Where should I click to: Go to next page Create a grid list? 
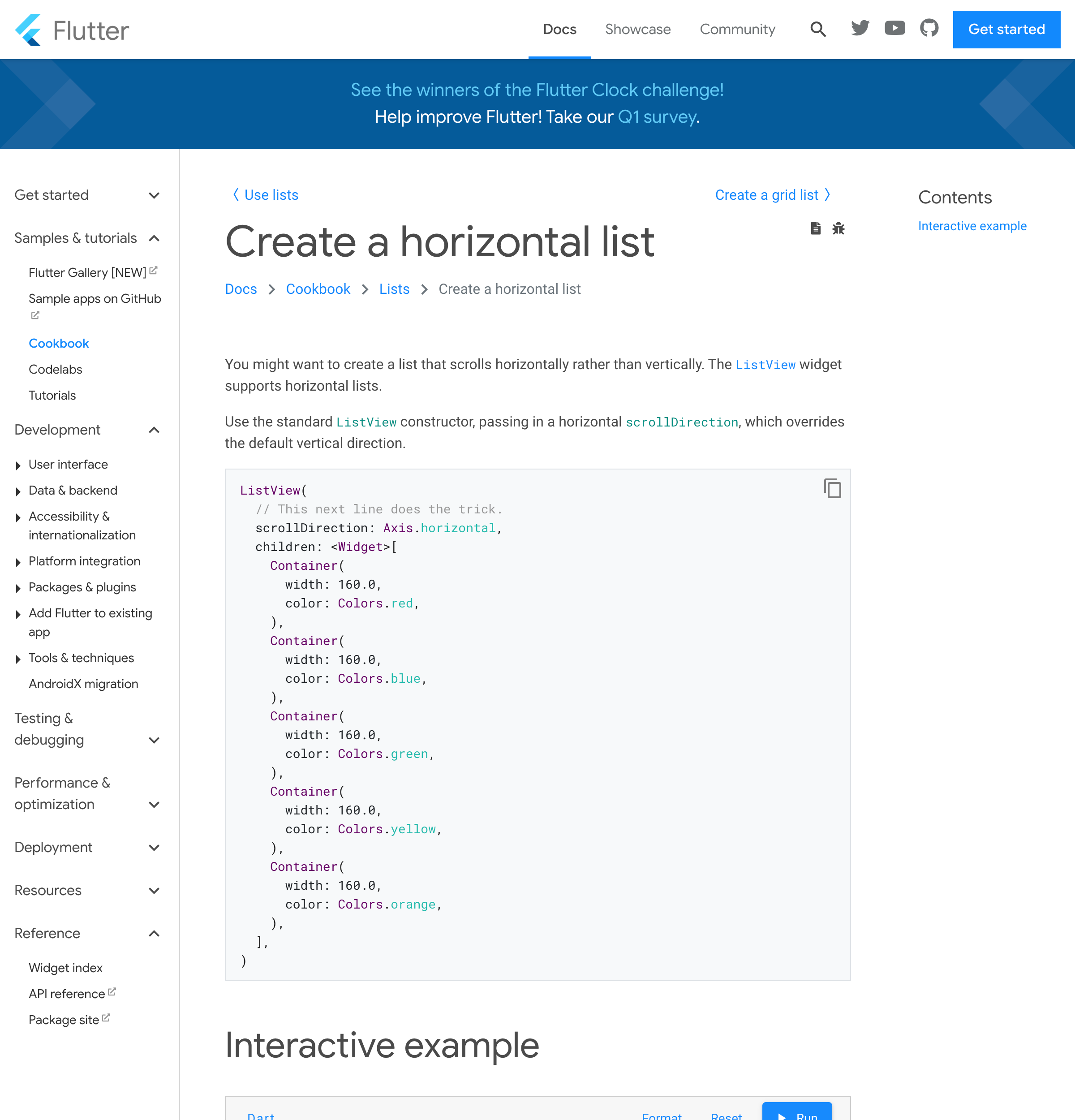[x=773, y=195]
